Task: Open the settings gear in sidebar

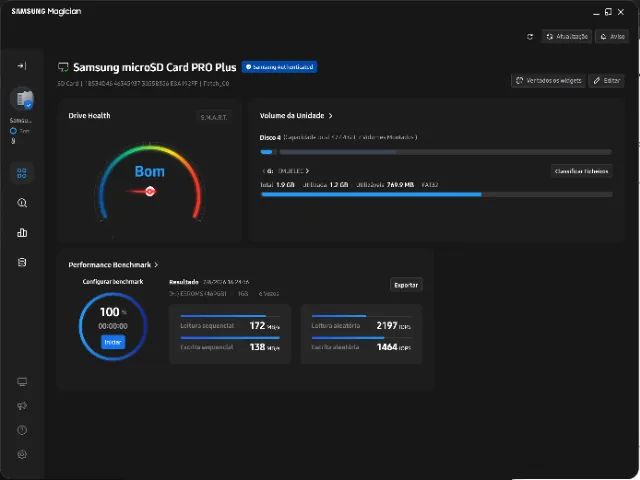Action: click(22, 454)
